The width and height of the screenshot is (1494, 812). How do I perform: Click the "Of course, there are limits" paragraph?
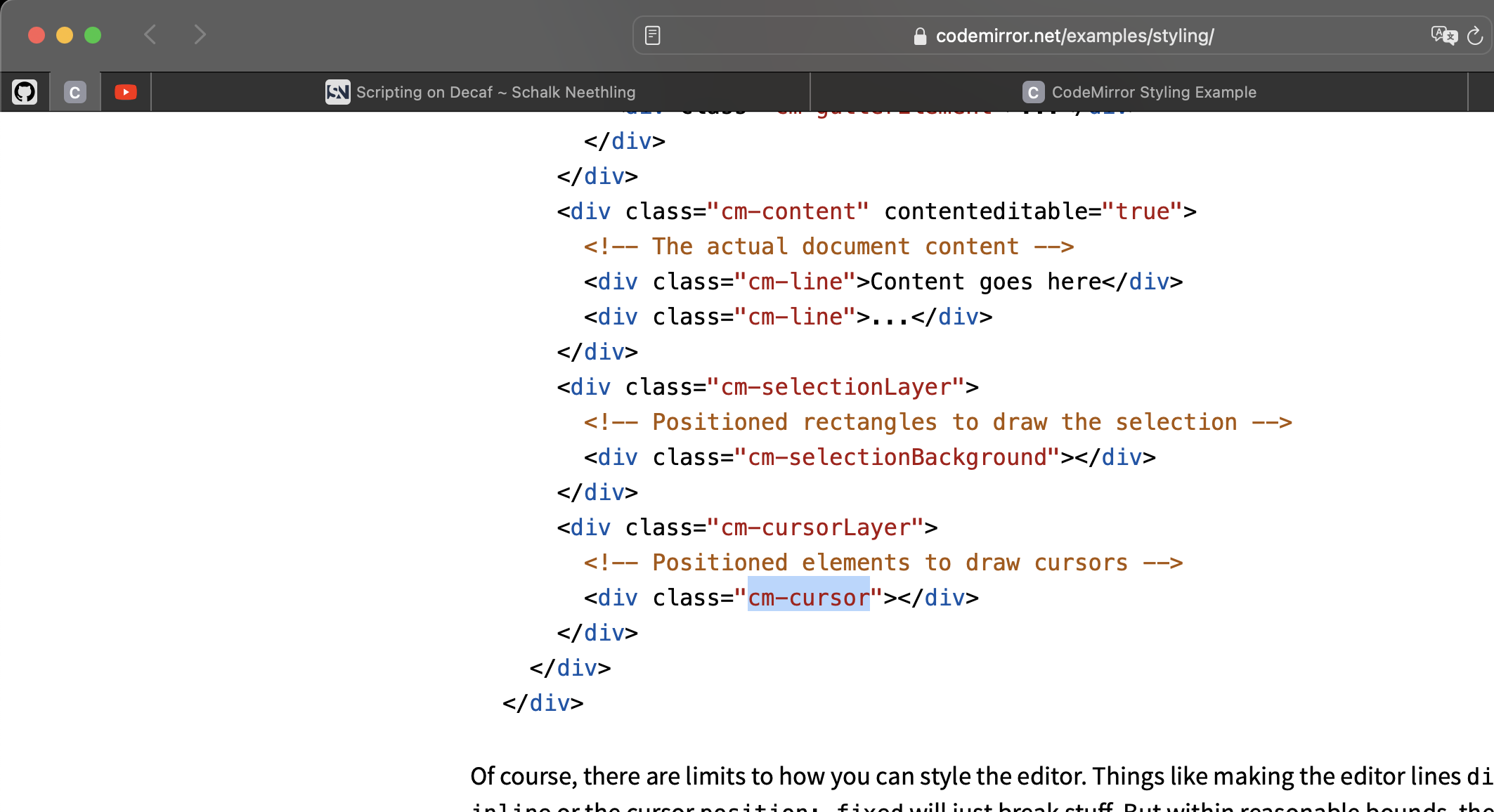click(982, 791)
